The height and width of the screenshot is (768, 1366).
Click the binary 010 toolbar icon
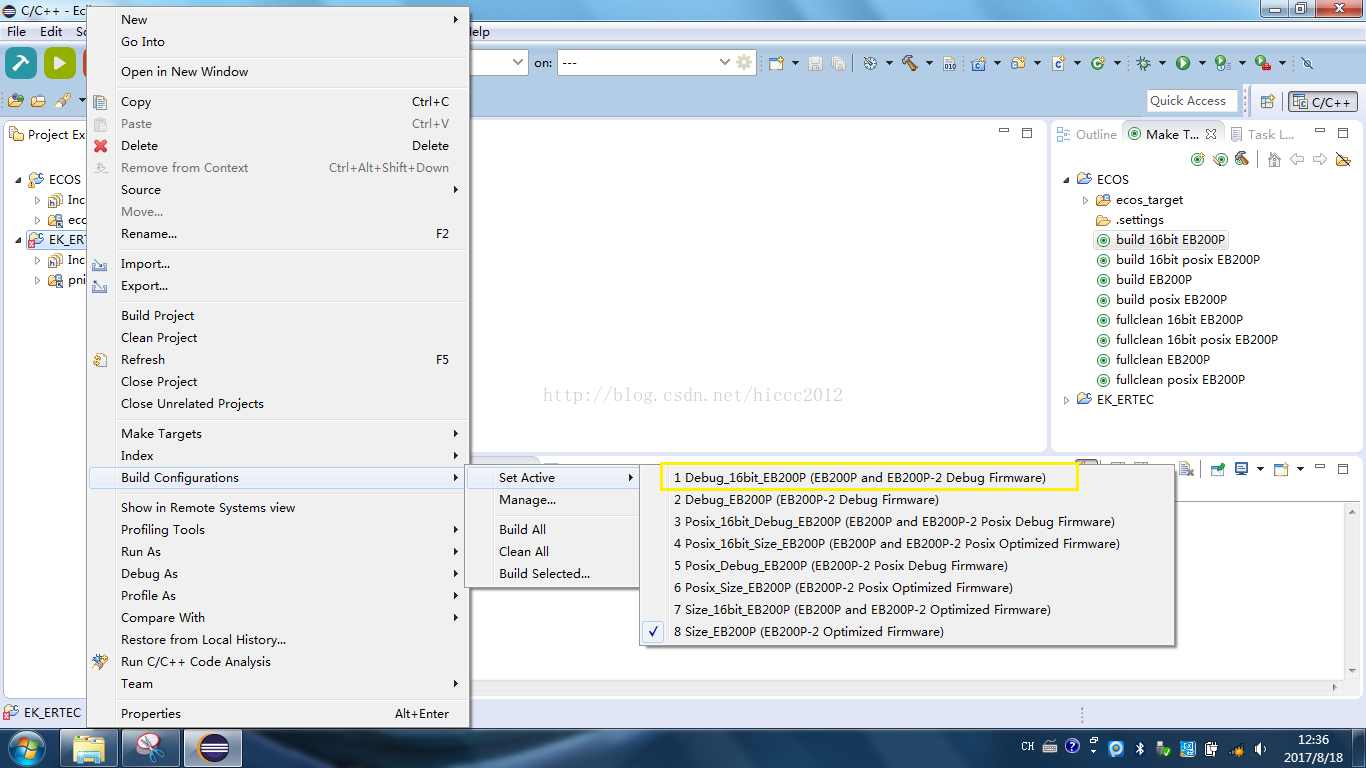tap(949, 63)
